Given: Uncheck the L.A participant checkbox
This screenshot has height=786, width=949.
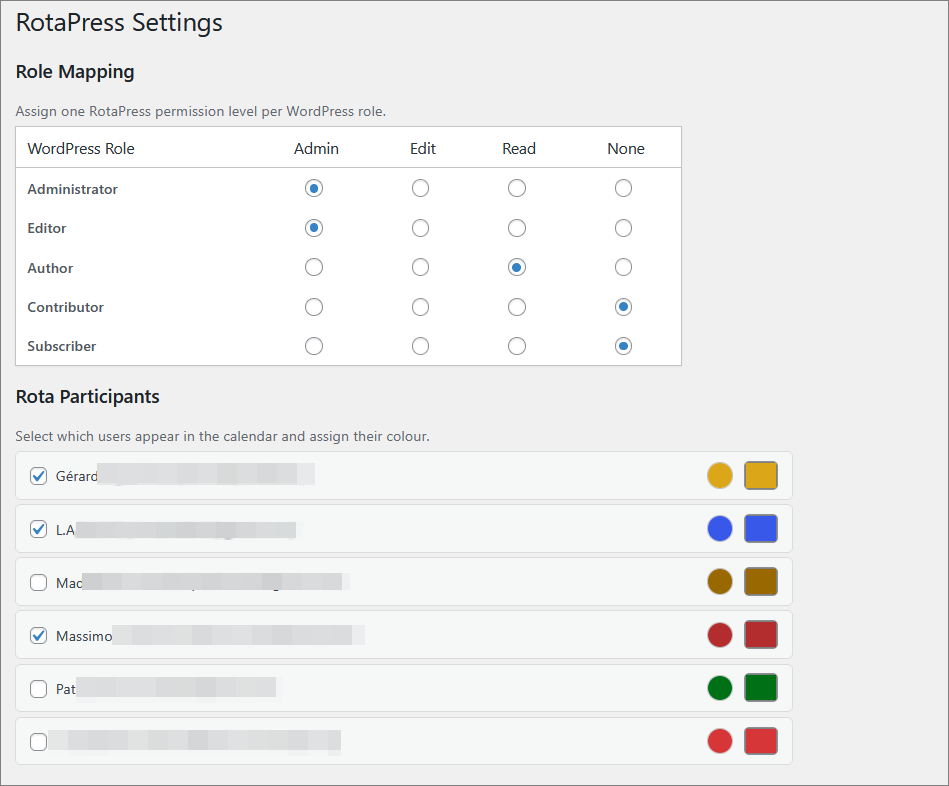Looking at the screenshot, I should coord(38,529).
